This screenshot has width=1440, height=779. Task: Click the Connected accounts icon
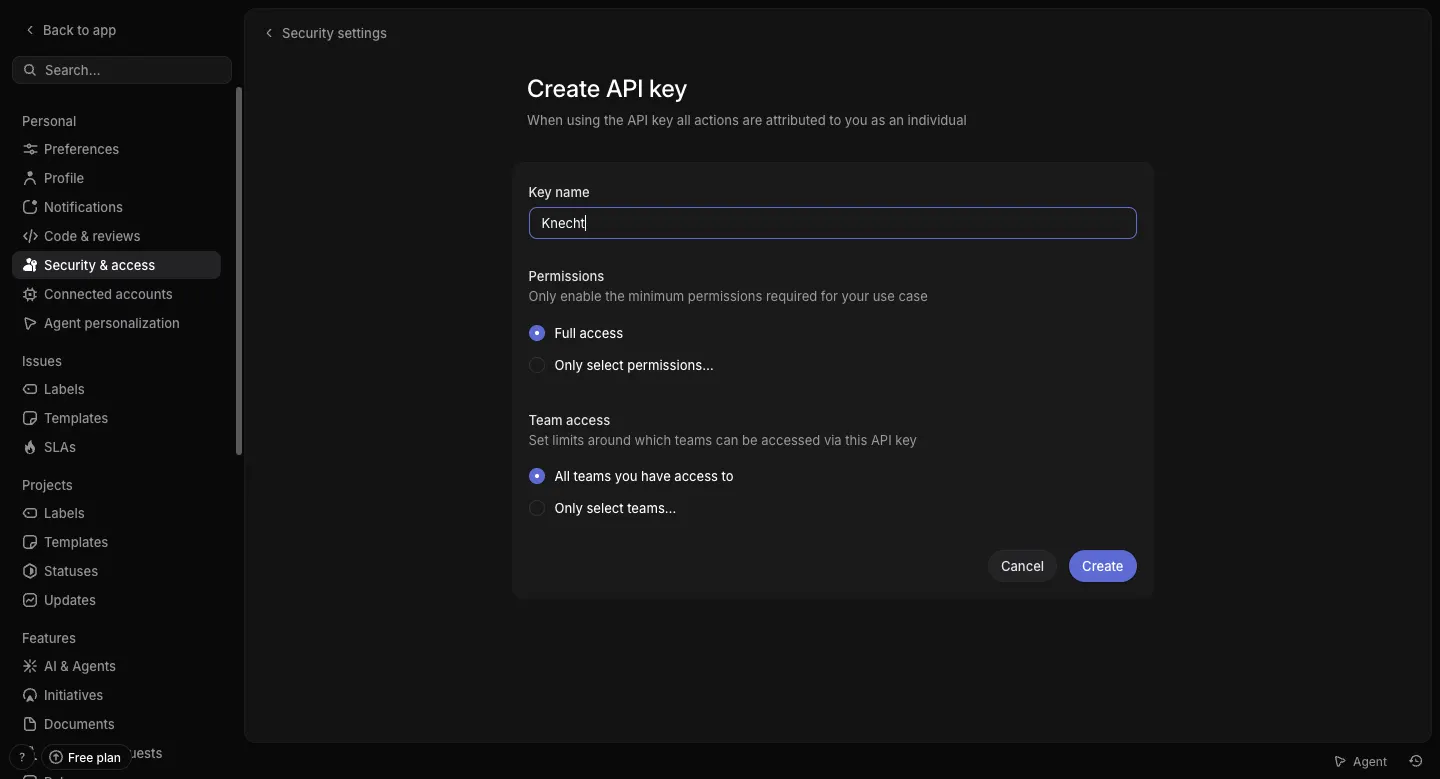click(30, 294)
